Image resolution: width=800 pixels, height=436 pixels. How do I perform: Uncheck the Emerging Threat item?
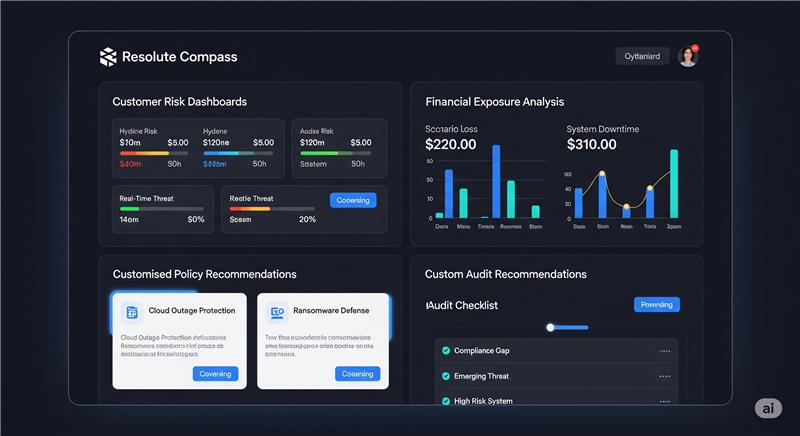(x=446, y=377)
